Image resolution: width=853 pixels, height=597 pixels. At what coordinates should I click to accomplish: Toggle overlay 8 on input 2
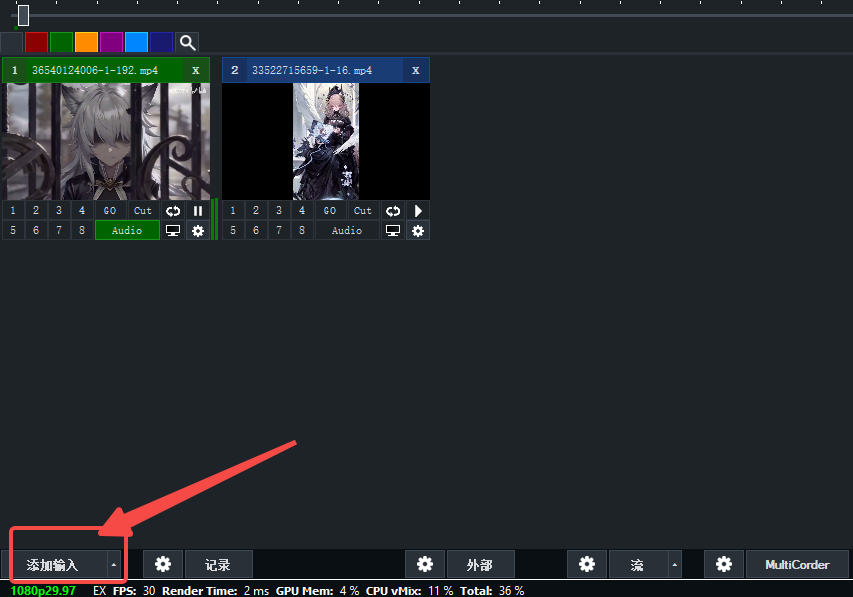click(x=301, y=231)
